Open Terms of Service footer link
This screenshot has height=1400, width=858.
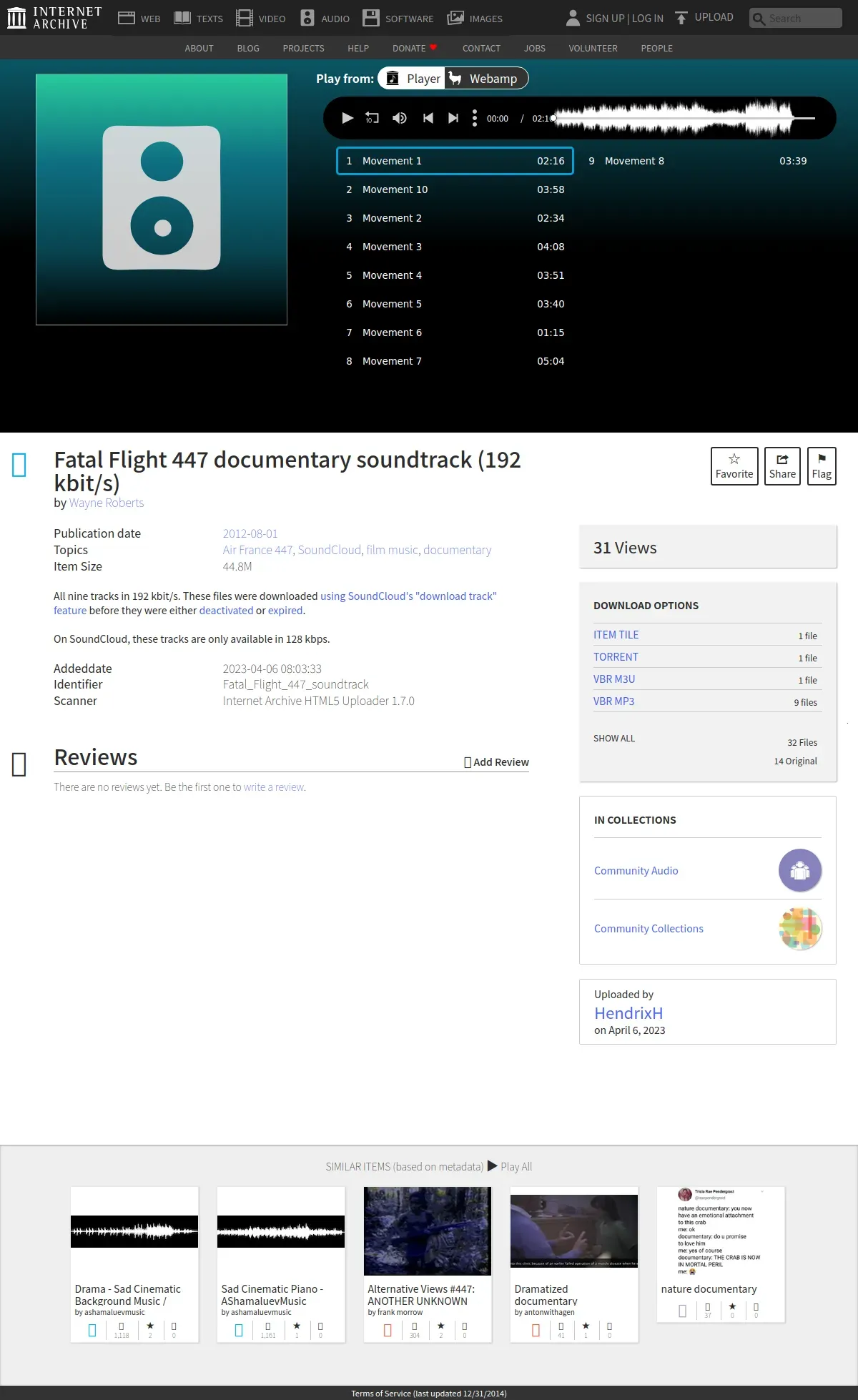(429, 1394)
